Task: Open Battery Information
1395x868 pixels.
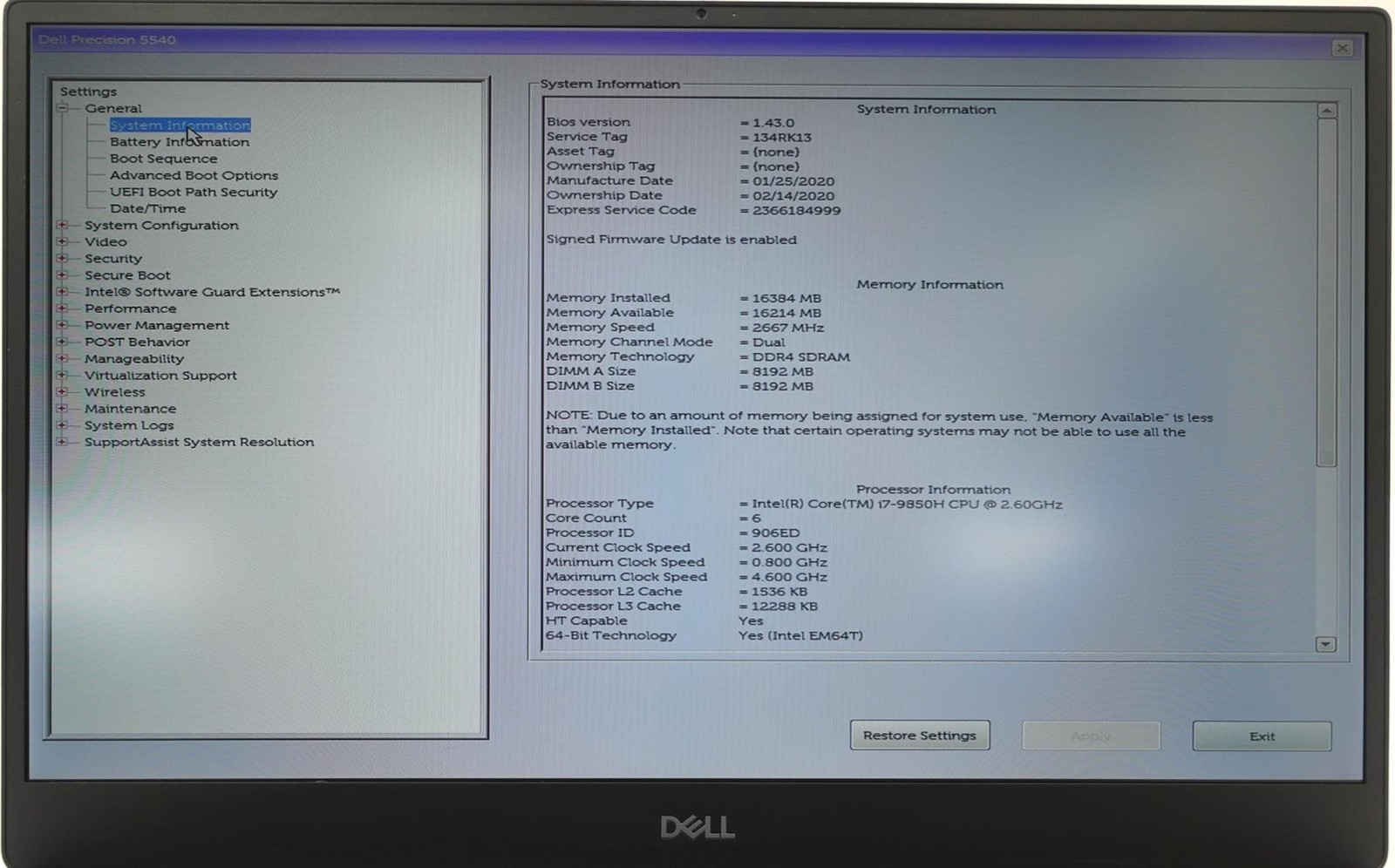Action: click(x=180, y=142)
